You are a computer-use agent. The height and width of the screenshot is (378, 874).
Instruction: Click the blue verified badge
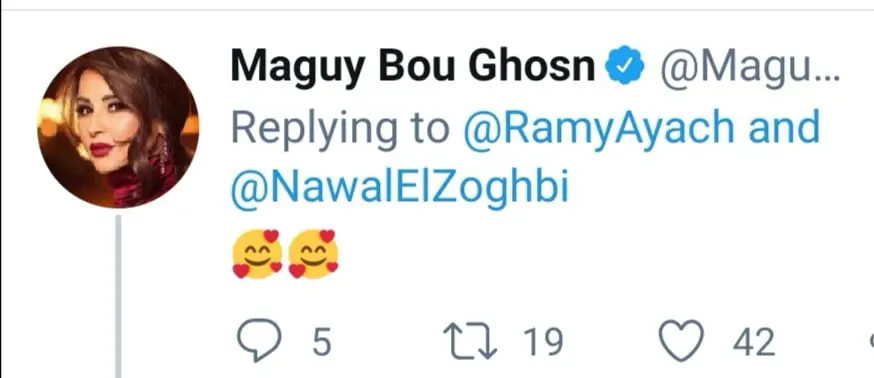(625, 65)
